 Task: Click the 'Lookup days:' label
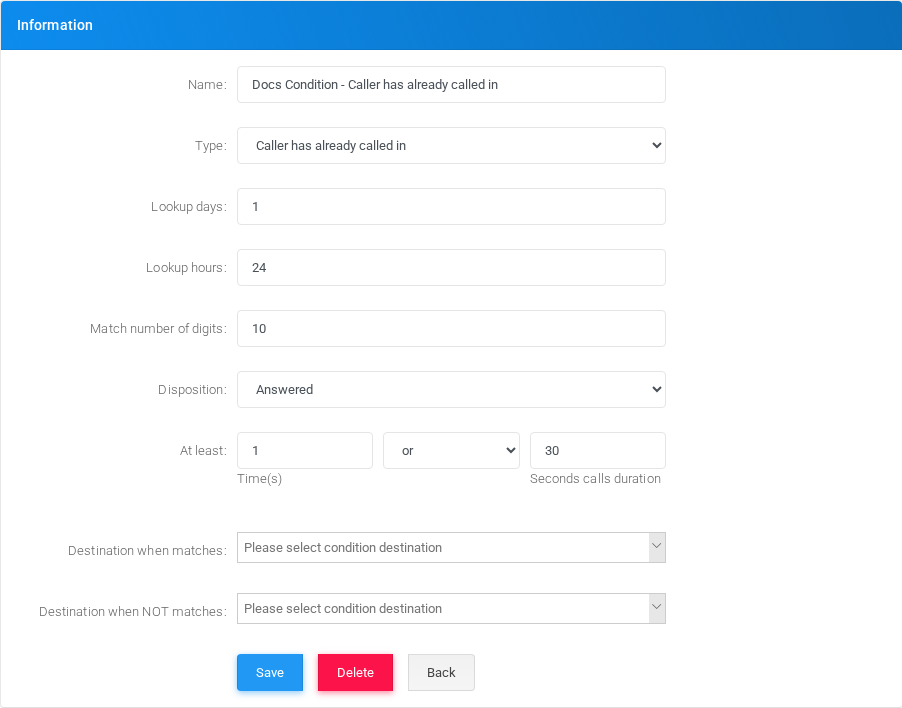189,206
